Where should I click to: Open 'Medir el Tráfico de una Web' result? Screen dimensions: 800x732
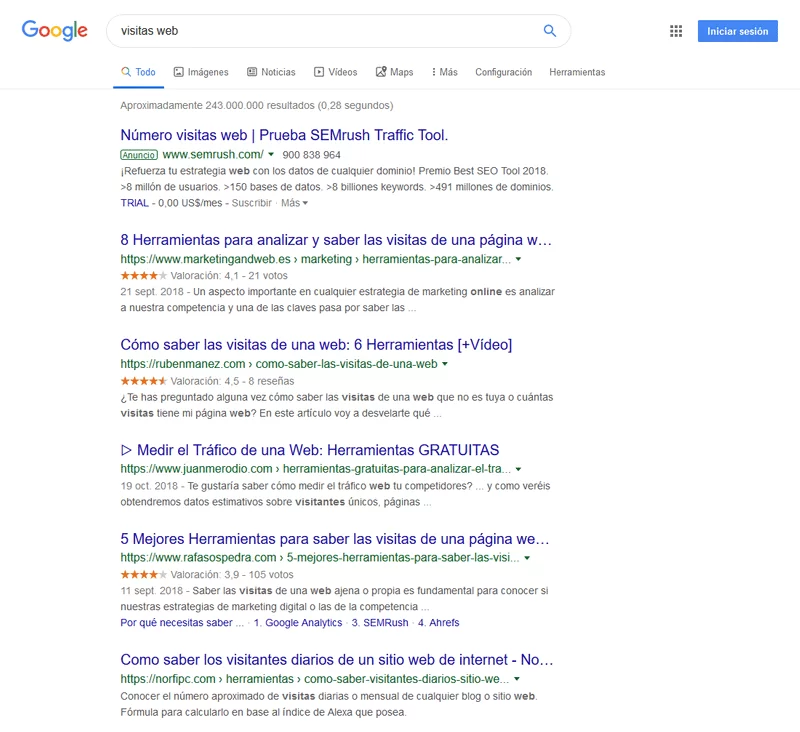pyautogui.click(x=310, y=450)
